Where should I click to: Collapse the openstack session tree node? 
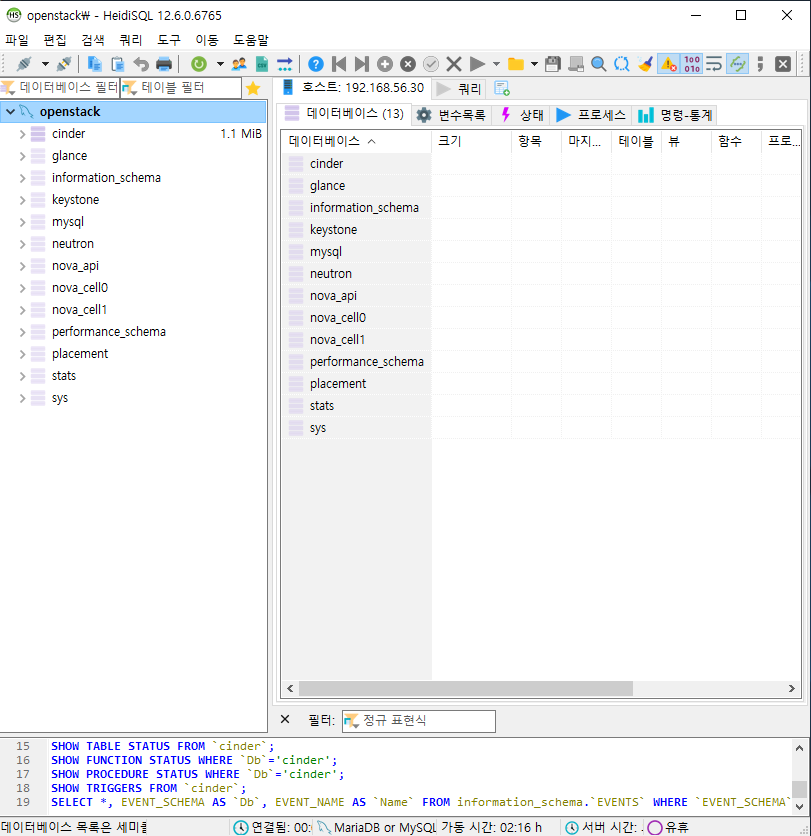[10, 111]
